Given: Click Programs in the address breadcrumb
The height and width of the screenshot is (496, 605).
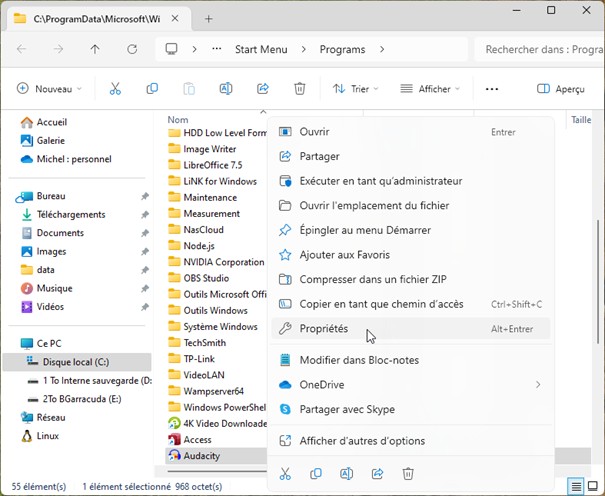Looking at the screenshot, I should pos(342,49).
